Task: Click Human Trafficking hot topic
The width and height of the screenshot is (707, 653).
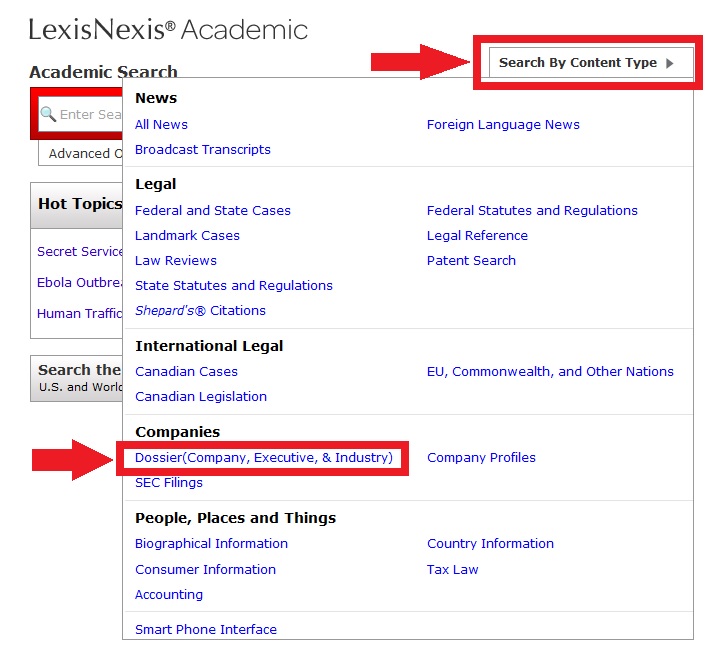Action: click(x=80, y=313)
